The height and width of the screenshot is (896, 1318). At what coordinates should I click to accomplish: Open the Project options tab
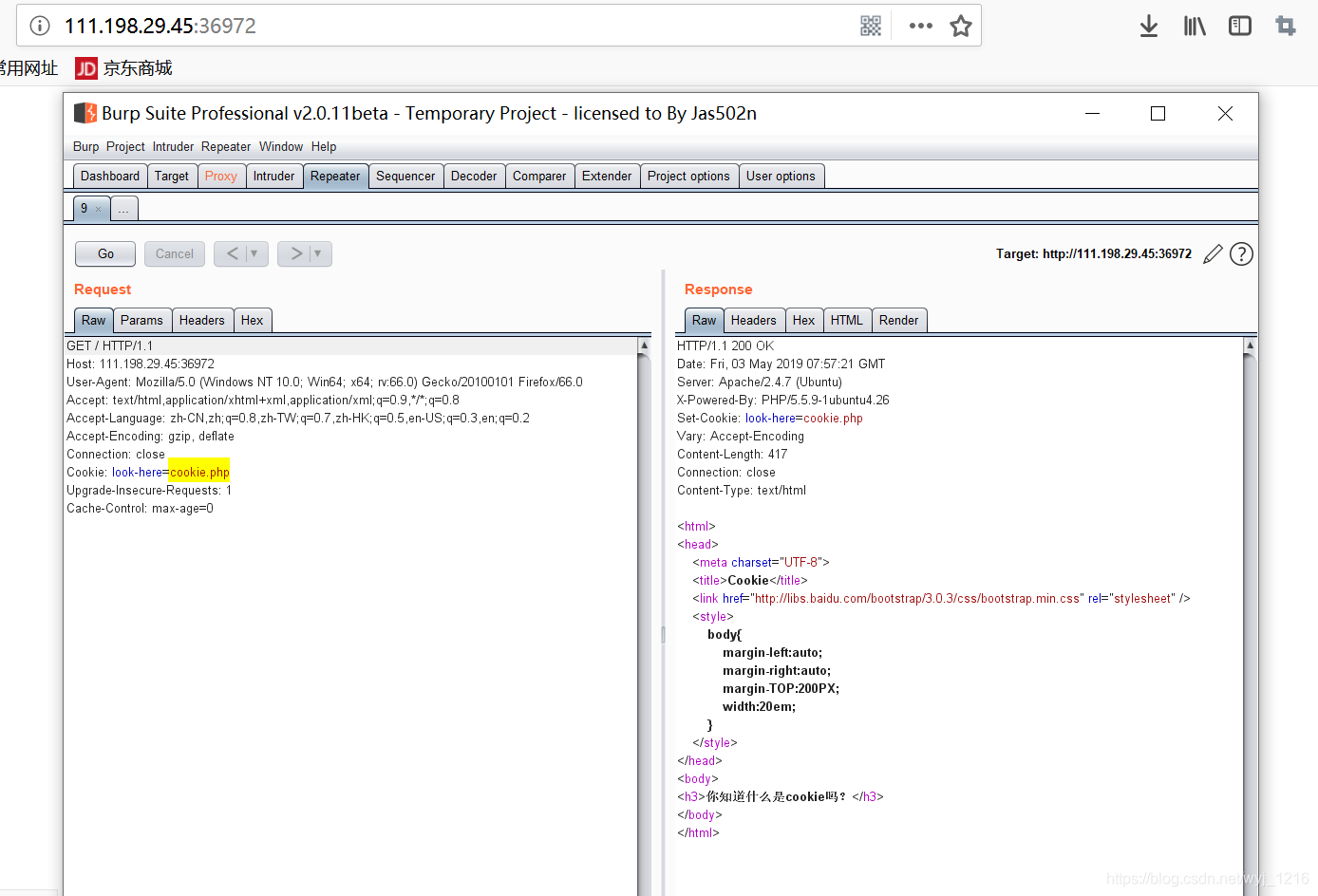click(688, 177)
